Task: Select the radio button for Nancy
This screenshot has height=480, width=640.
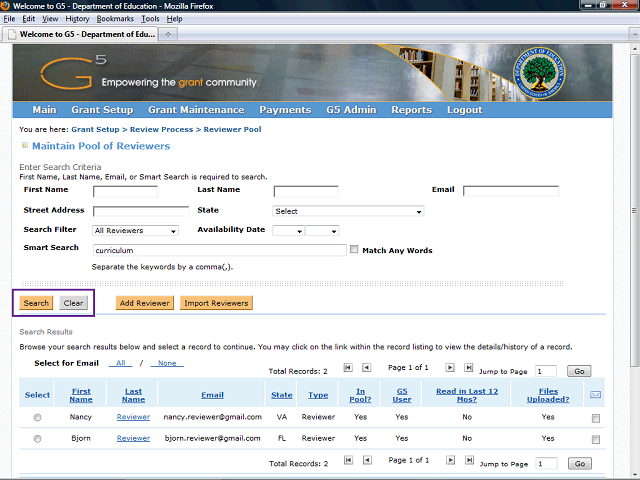Action: tap(38, 417)
